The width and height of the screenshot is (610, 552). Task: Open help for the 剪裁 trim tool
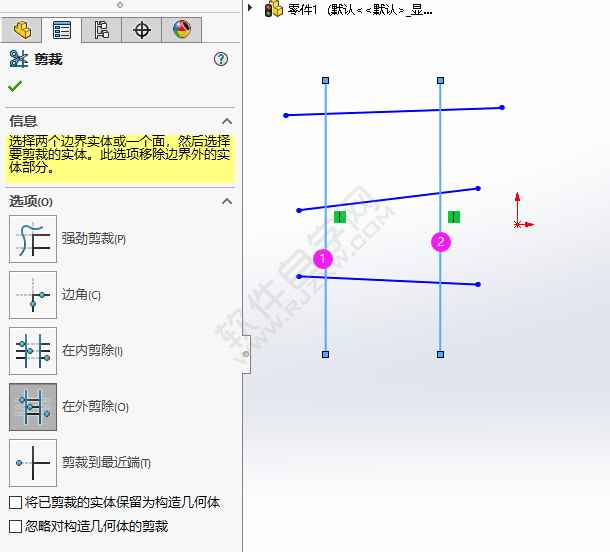(221, 59)
